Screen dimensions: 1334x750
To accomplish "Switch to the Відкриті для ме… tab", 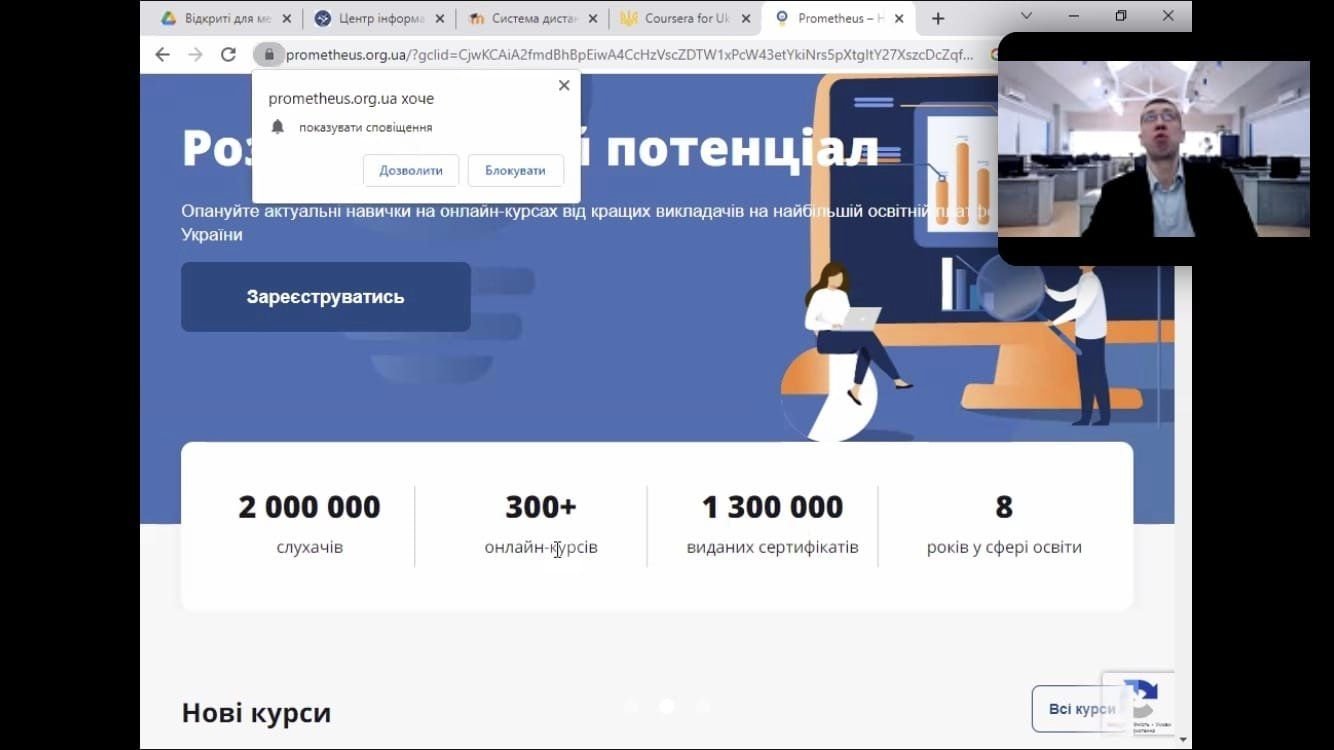I will (227, 18).
